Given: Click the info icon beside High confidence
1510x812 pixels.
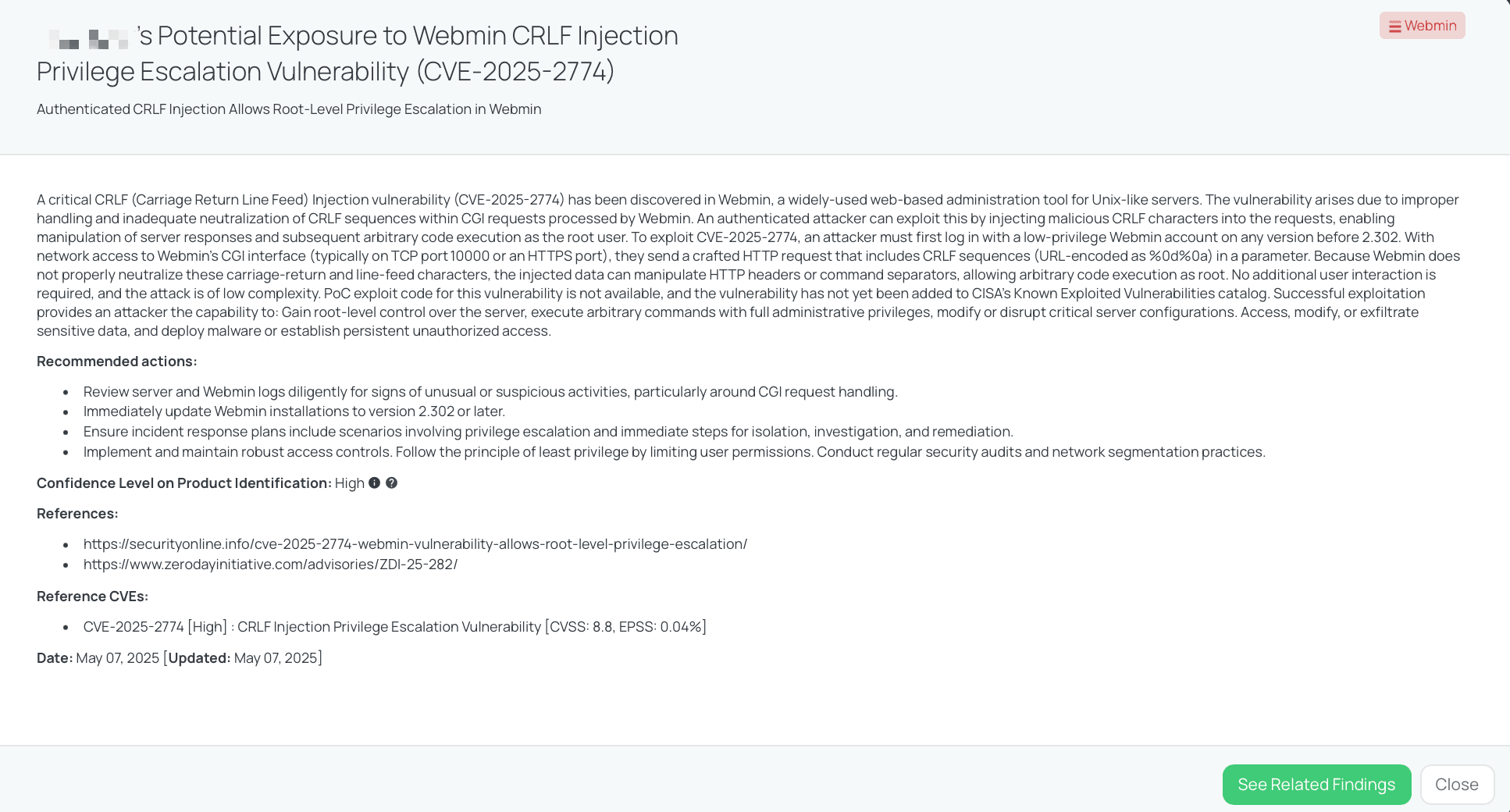Looking at the screenshot, I should (x=375, y=483).
